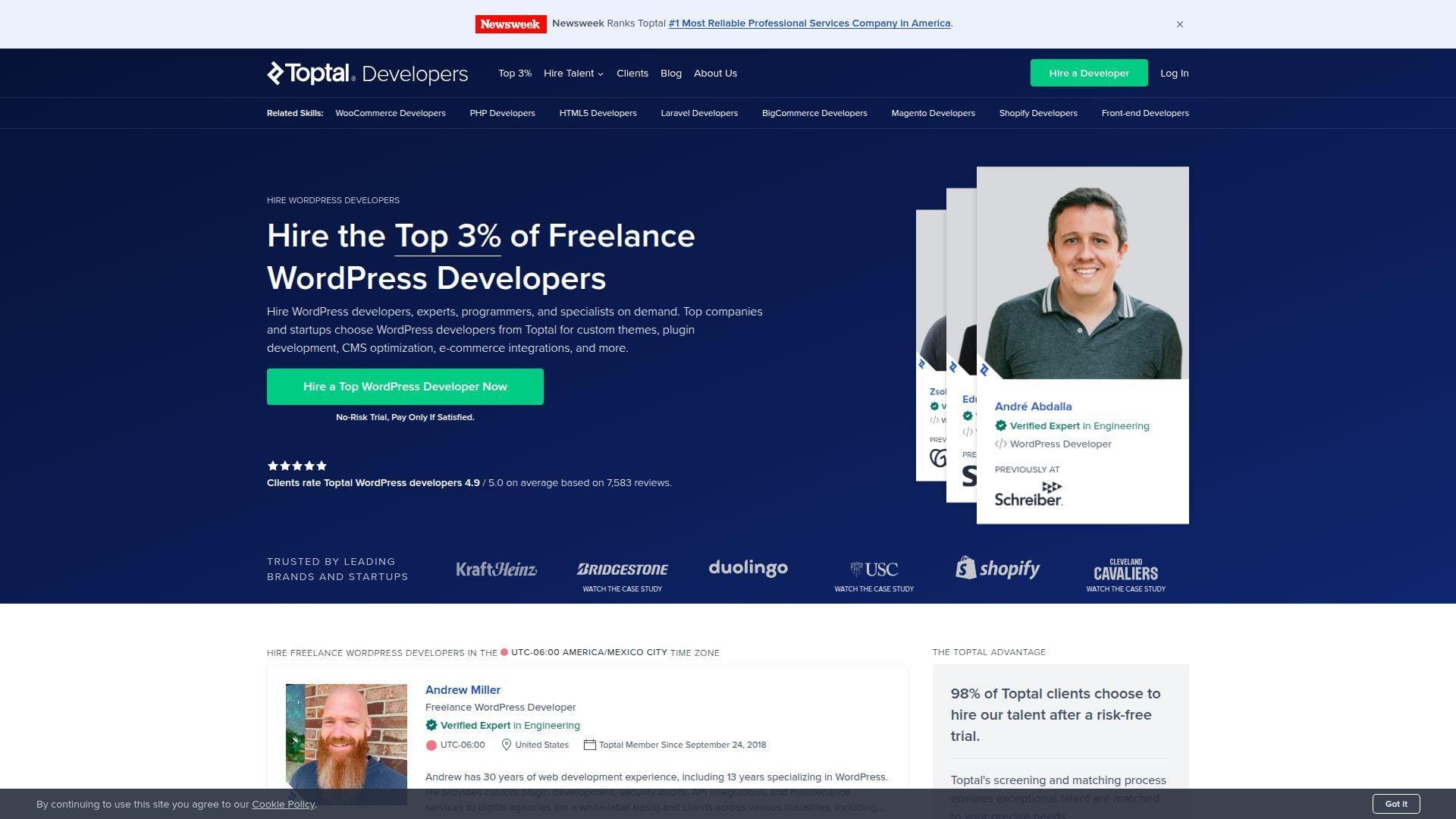Click the Kraft Heinz brand logo
This screenshot has height=819, width=1456.
pos(497,569)
